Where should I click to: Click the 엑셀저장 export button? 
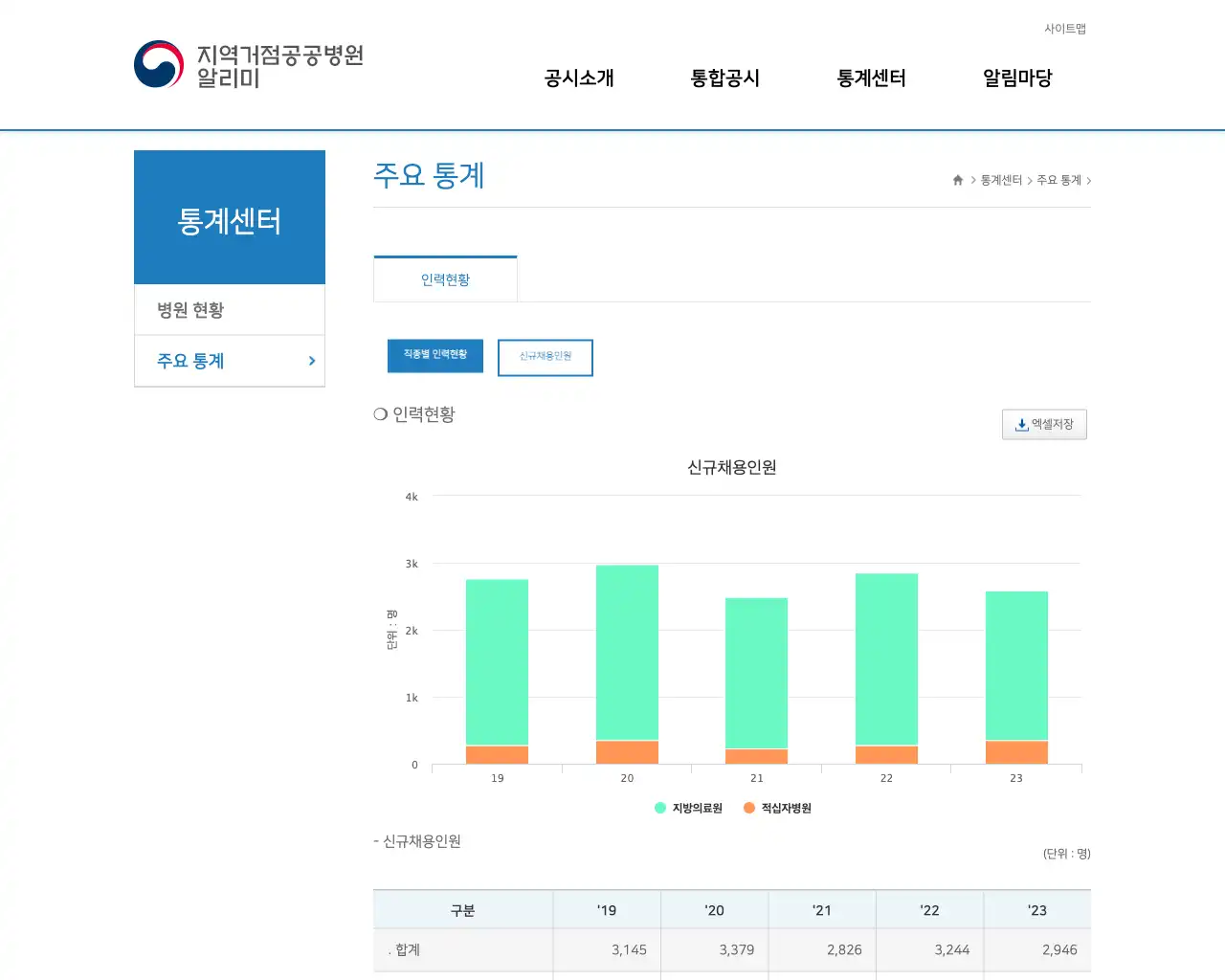(x=1044, y=424)
